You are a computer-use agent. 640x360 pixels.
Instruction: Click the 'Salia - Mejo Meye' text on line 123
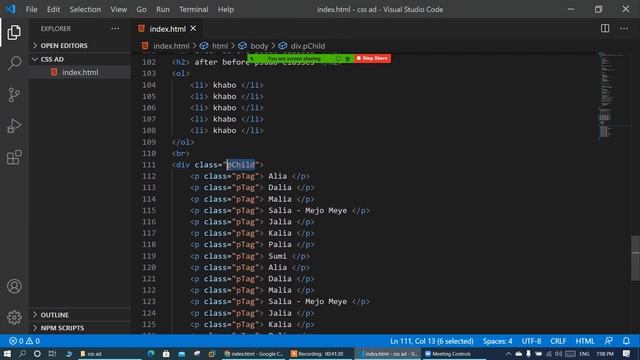coord(308,302)
